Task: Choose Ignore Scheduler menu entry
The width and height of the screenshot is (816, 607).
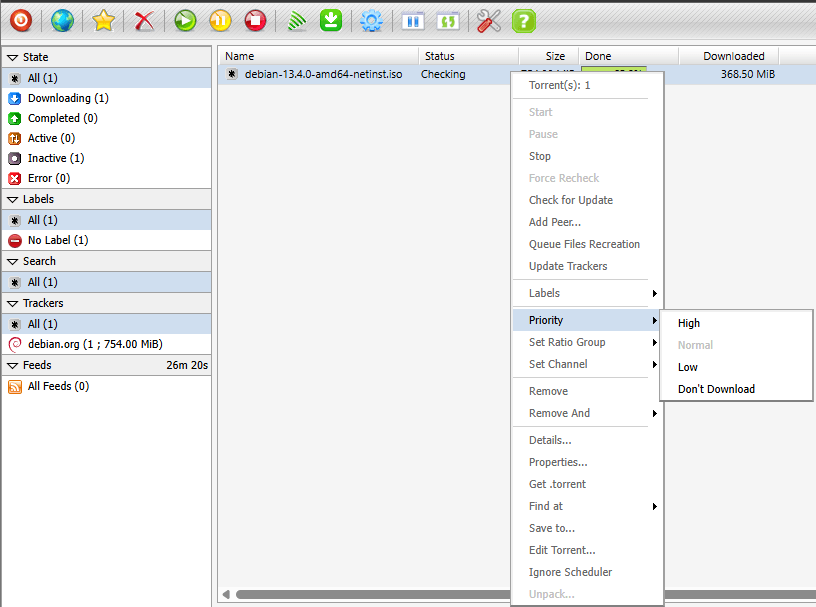Action: (x=587, y=572)
